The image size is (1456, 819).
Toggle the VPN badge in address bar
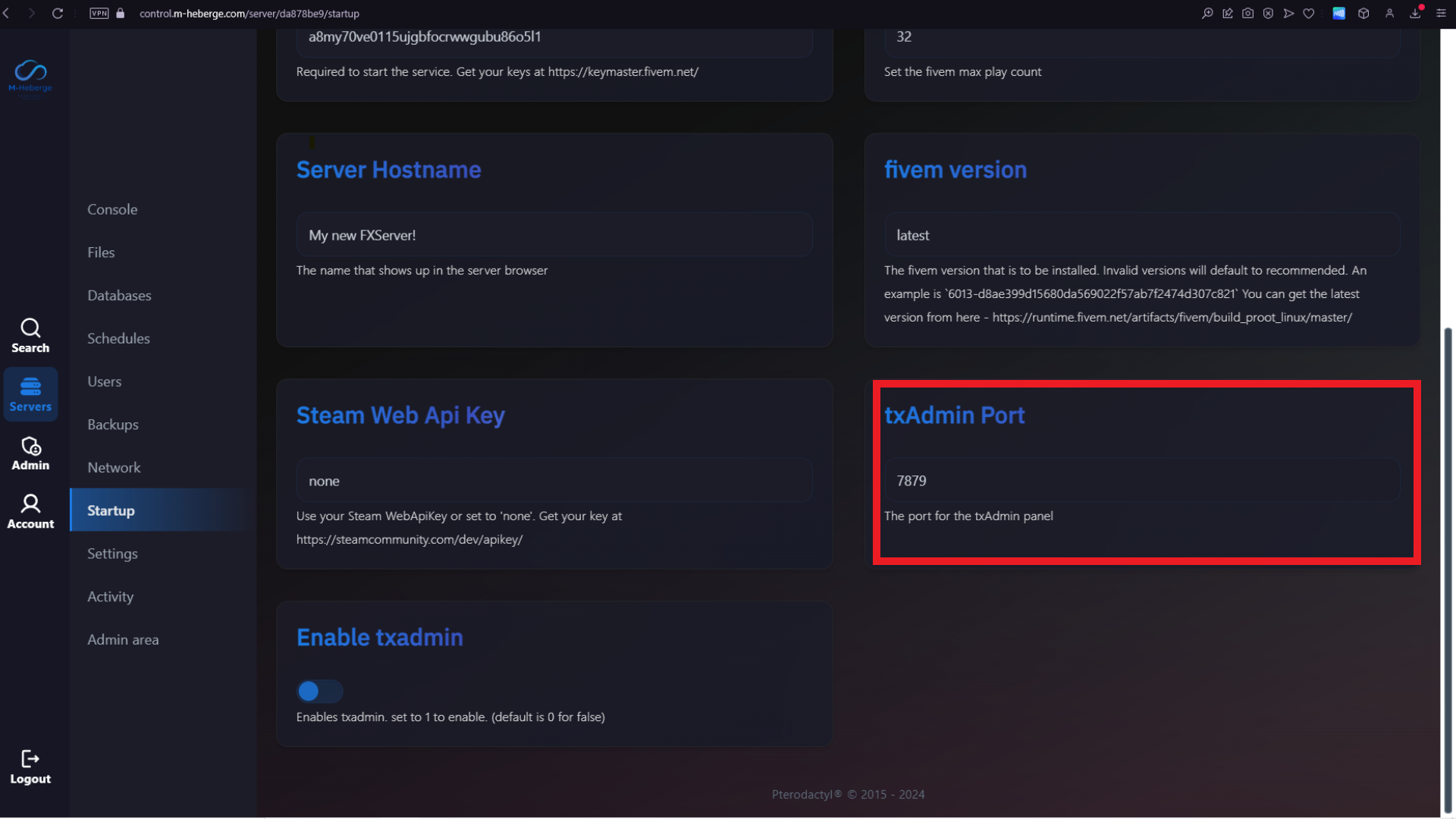click(x=99, y=14)
